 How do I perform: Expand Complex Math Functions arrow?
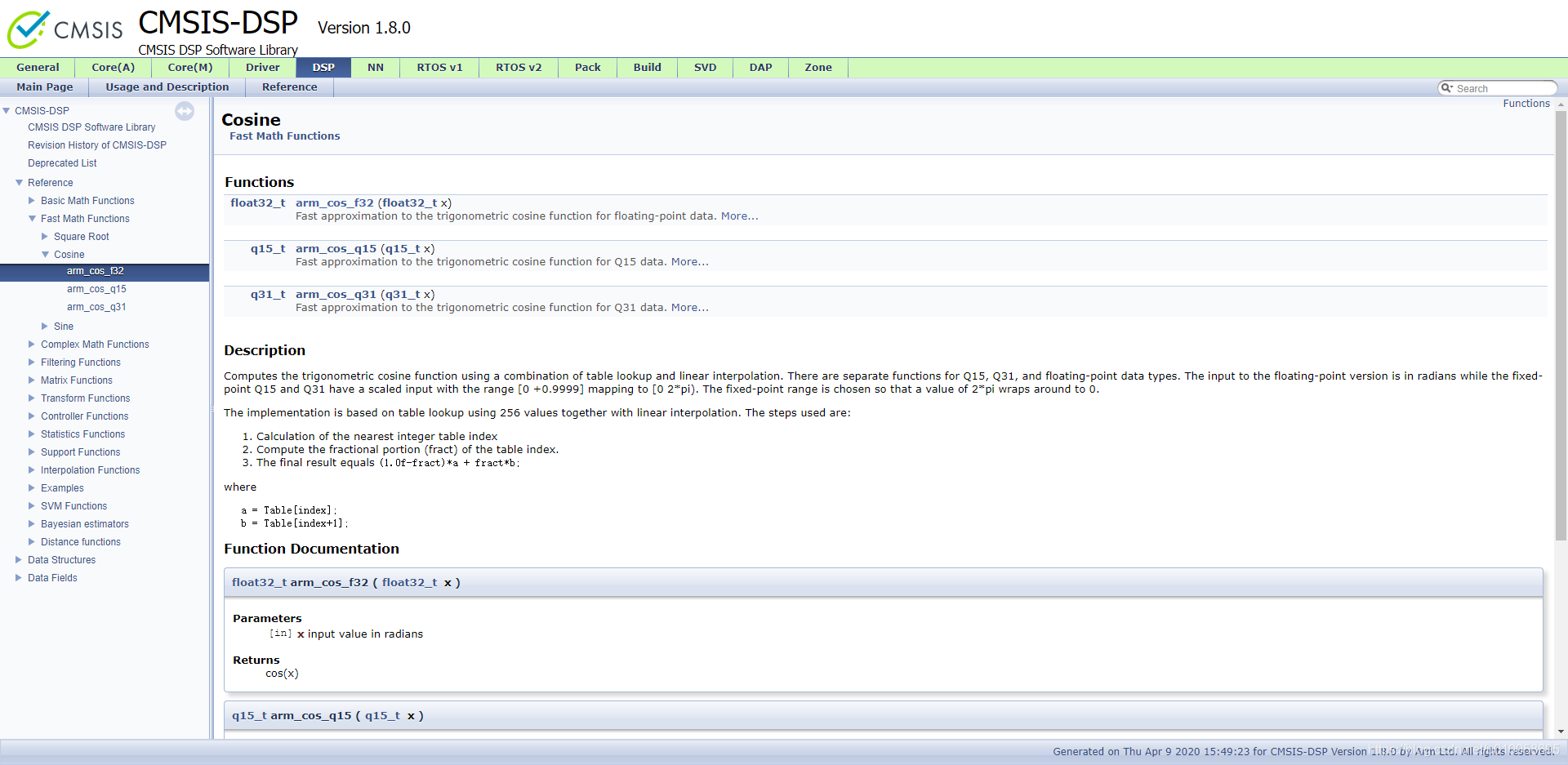coord(32,345)
